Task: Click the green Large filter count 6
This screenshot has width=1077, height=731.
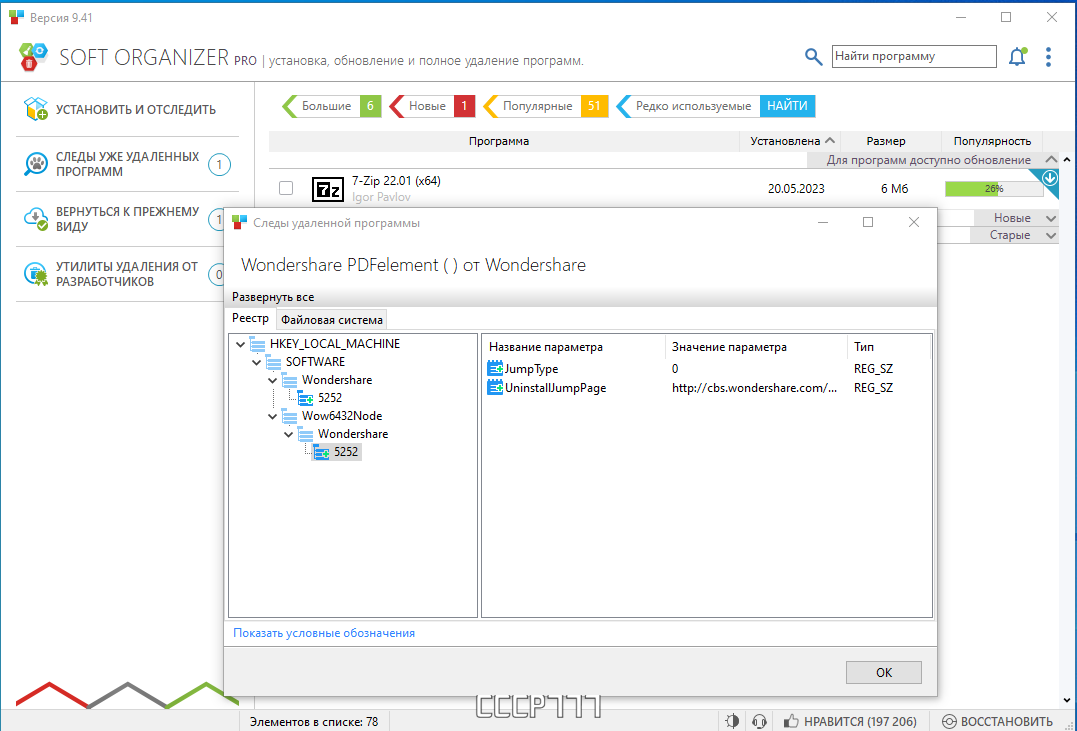Action: tap(370, 106)
